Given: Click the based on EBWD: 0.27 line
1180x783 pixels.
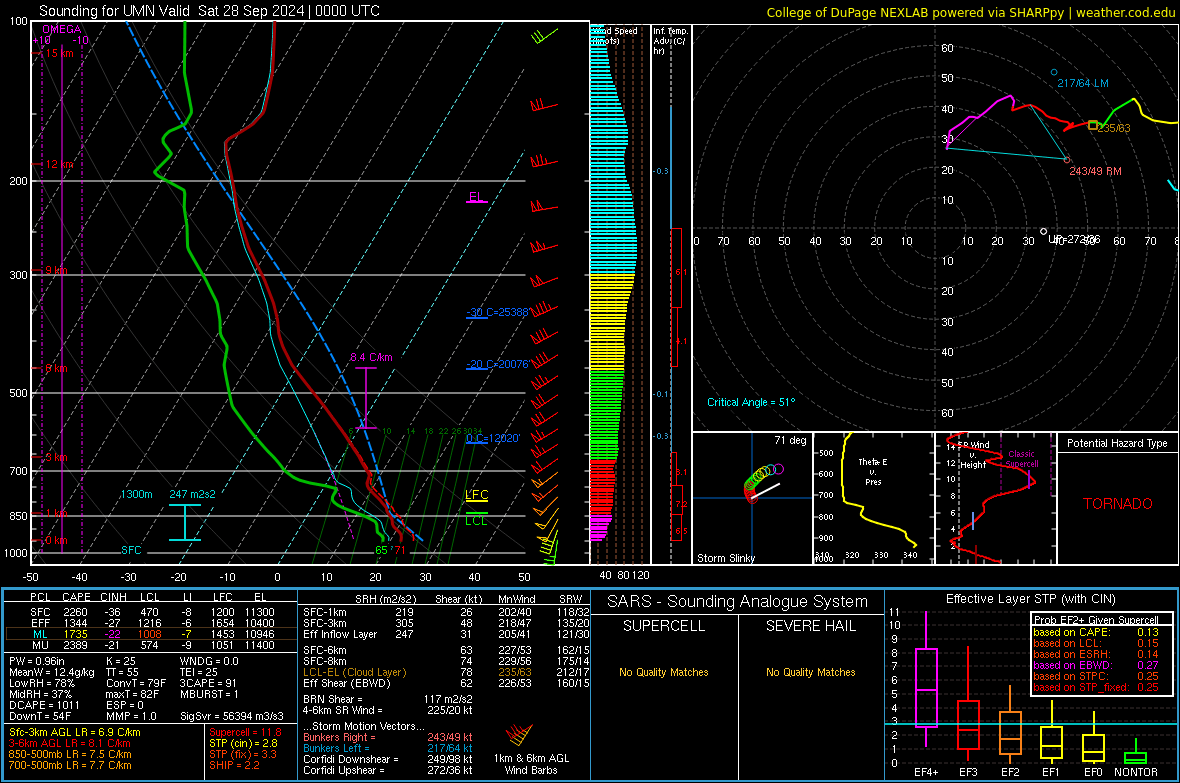Looking at the screenshot, I should 1096,665.
